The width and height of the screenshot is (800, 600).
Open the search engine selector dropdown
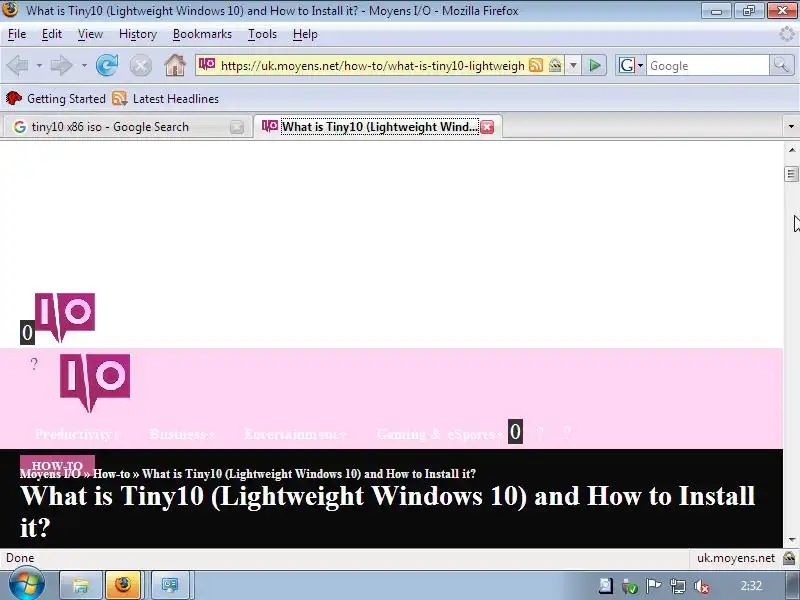[x=631, y=65]
